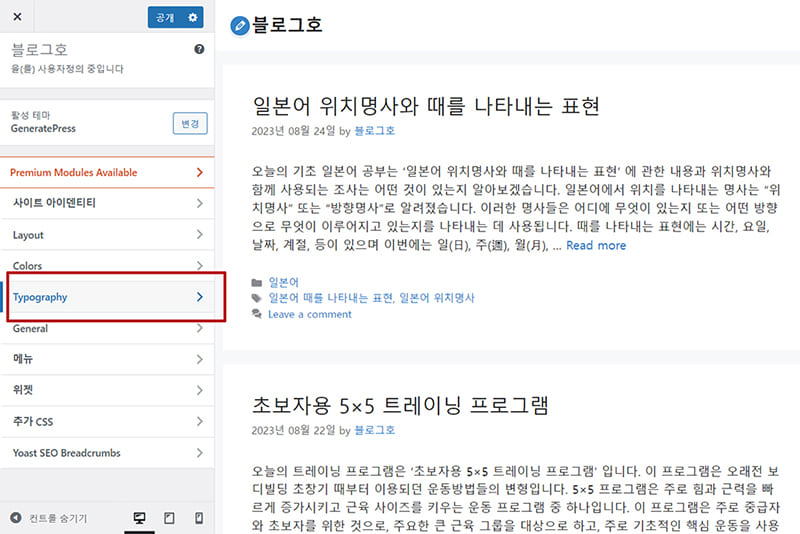Click the tags icon beside tag links

pos(257,298)
